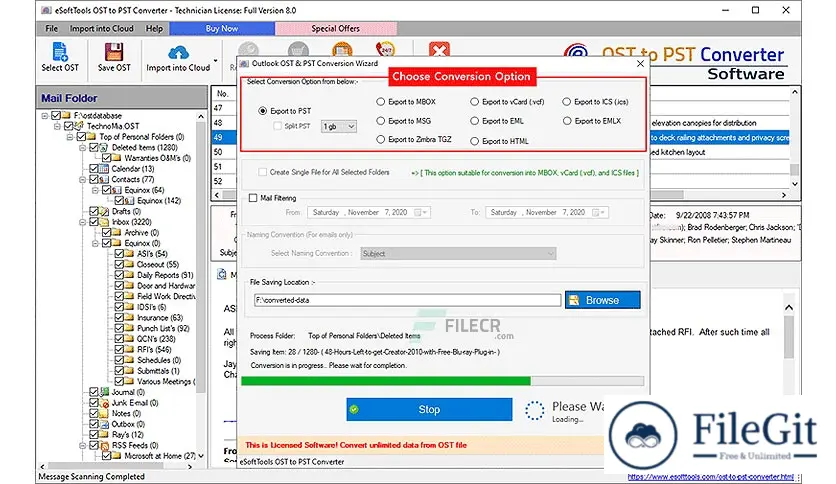Viewport: 836px width, 484px height.
Task: Click the Import into Cloud toolbar icon
Action: [178, 53]
